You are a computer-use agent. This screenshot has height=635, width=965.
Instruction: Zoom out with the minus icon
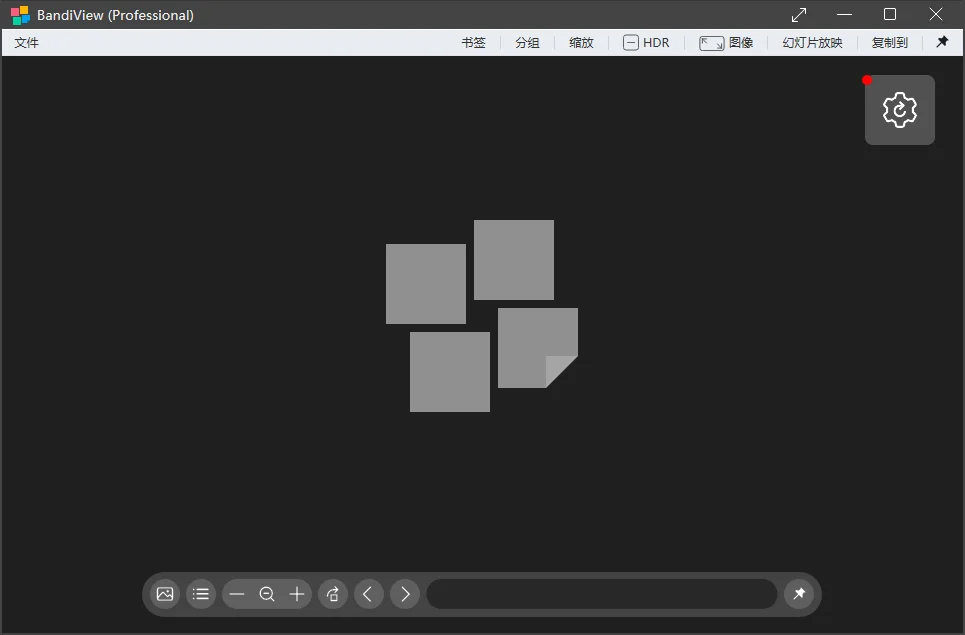(237, 594)
